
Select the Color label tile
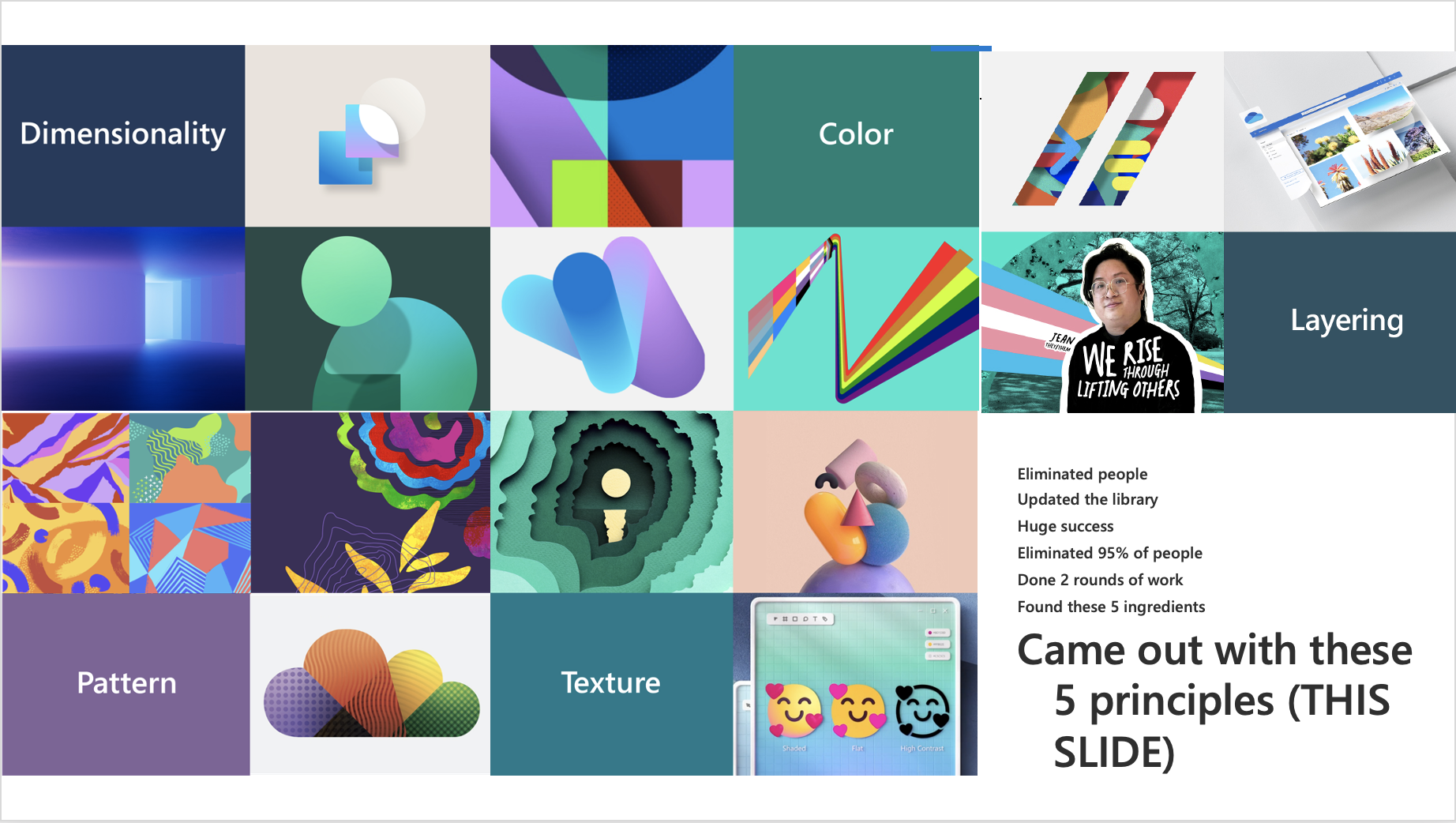pyautogui.click(x=856, y=136)
